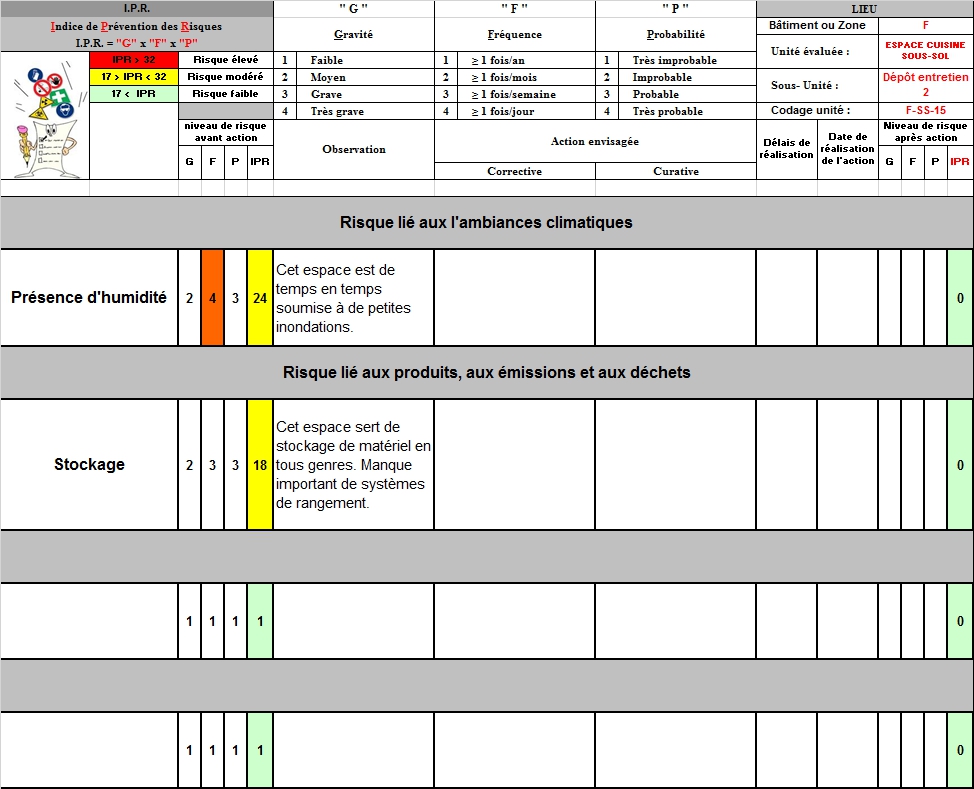The image size is (974, 789).
Task: Select the 'Corrective' column header
Action: [x=514, y=171]
